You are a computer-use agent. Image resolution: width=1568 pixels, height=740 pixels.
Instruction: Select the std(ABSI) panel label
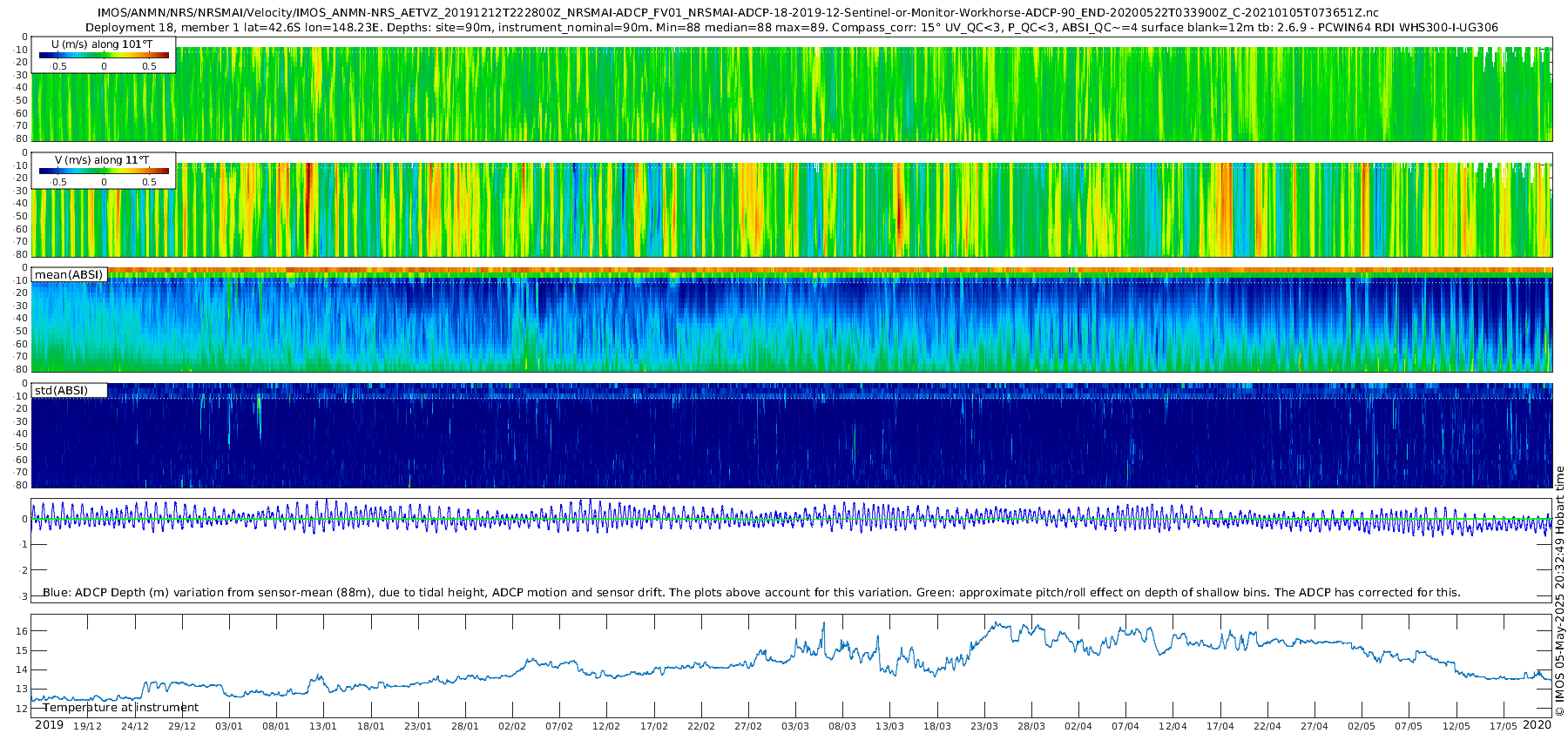(61, 390)
